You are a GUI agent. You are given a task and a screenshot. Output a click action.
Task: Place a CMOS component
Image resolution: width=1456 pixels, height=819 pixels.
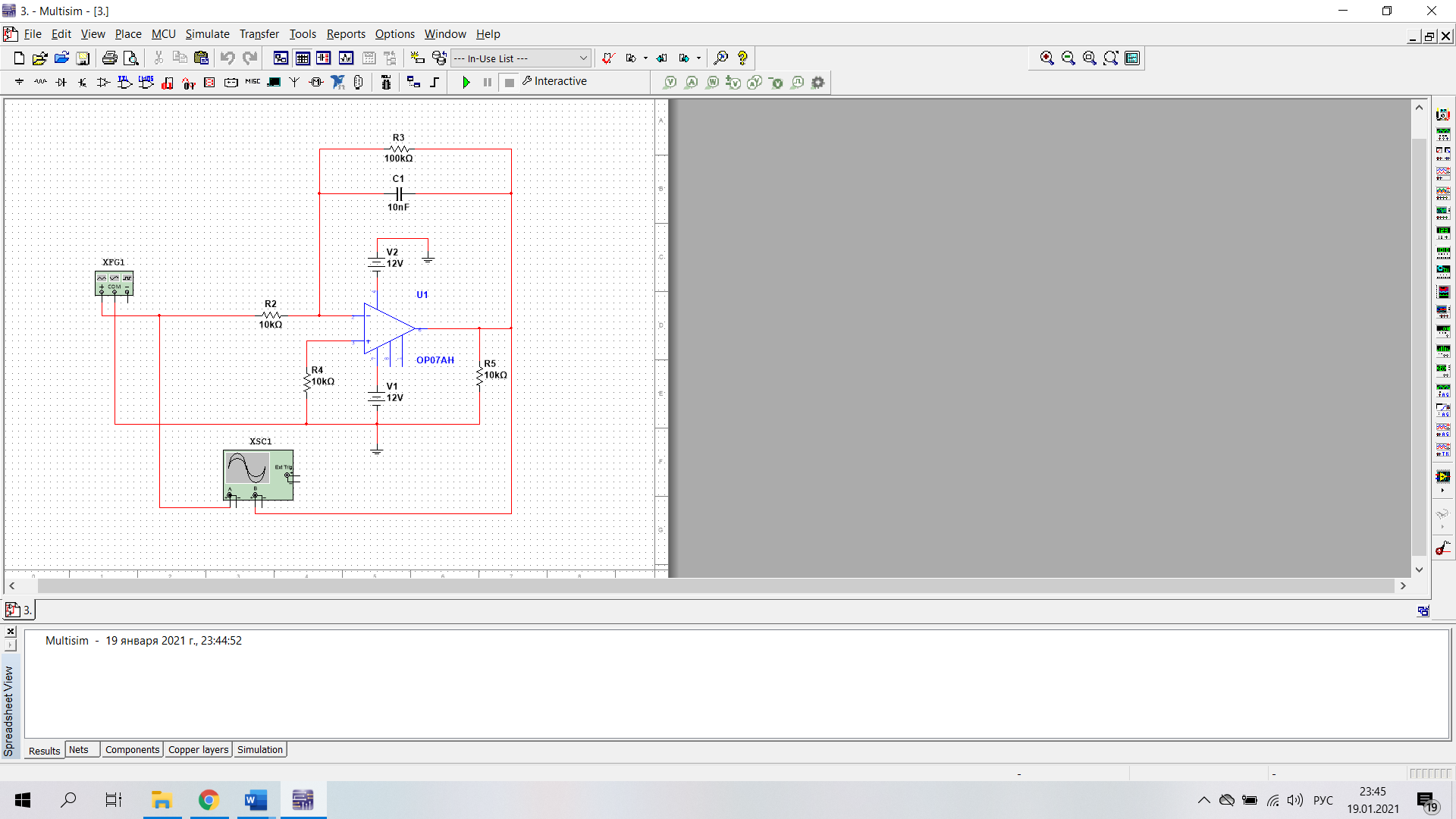coord(146,82)
